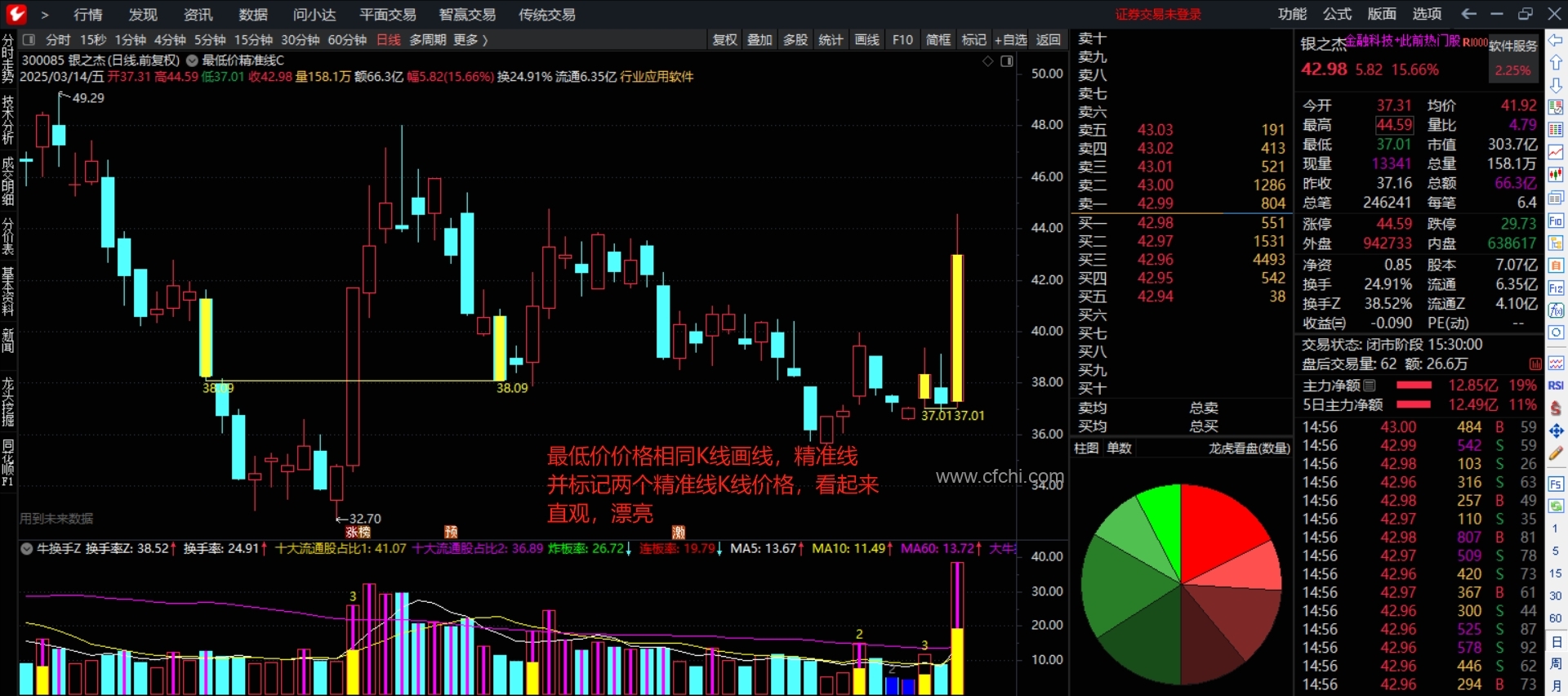The image size is (1568, 696).
Task: Switch to the 单数 tab
Action: (x=1119, y=448)
